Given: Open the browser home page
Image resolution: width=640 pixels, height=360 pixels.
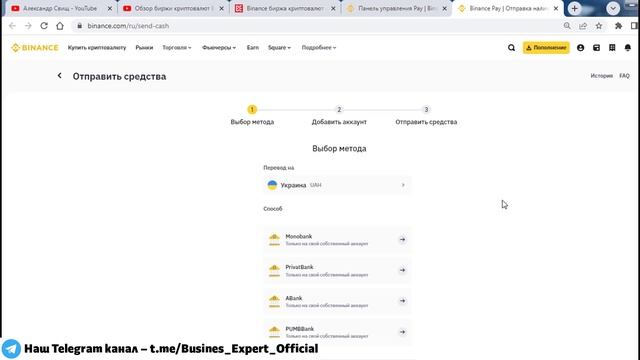Looking at the screenshot, I should (x=60, y=26).
